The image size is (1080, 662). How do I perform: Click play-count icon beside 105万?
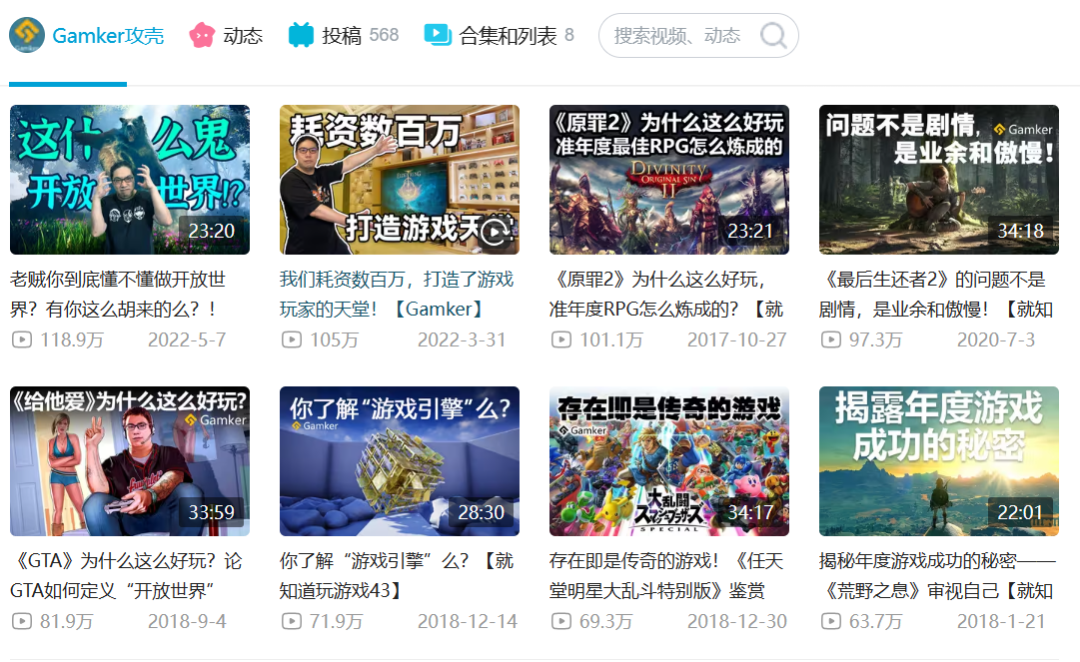(x=292, y=340)
